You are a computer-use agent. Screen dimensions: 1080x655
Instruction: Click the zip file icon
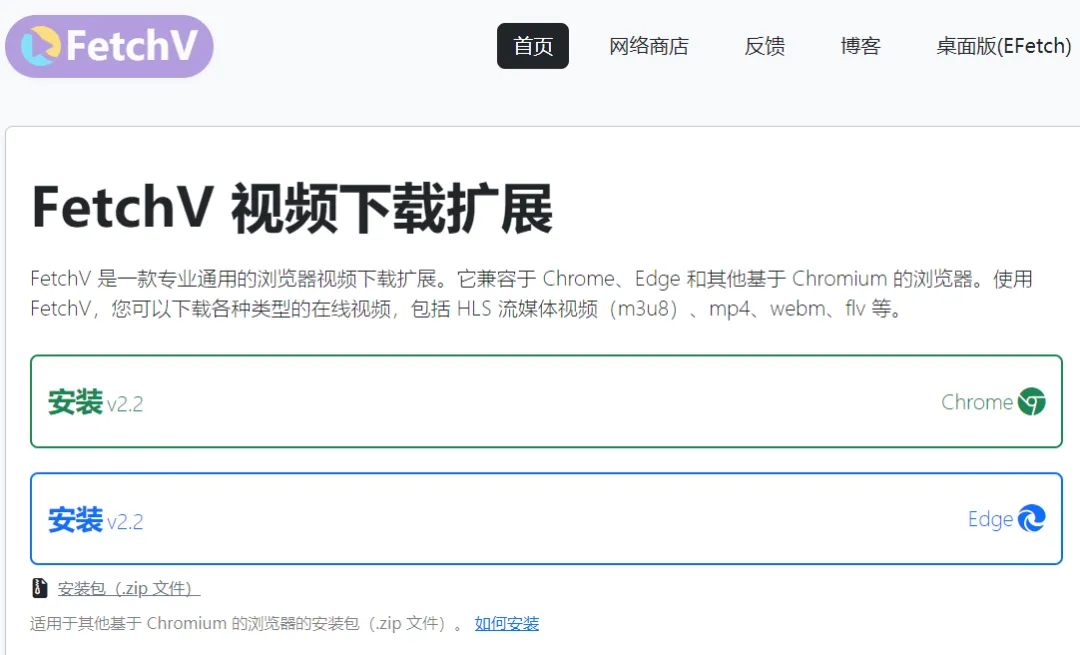click(x=40, y=588)
